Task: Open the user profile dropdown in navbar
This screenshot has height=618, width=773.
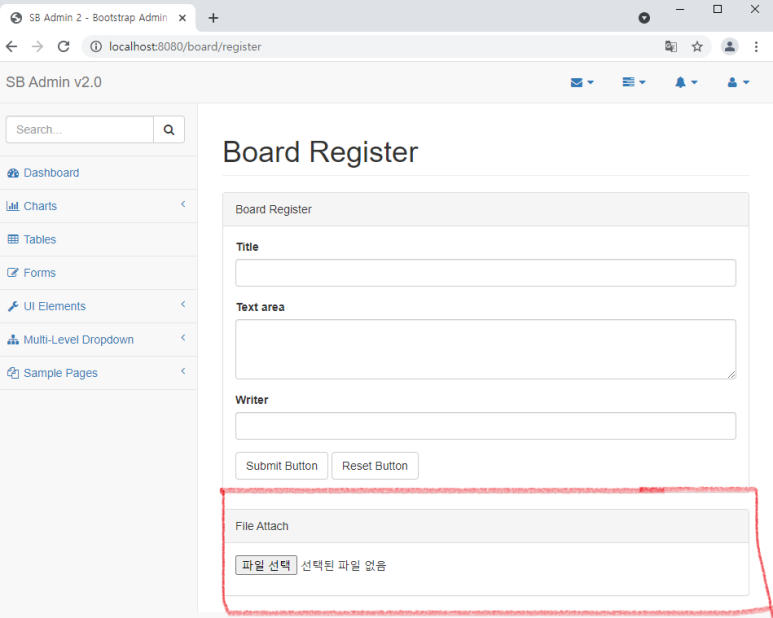Action: (x=738, y=82)
